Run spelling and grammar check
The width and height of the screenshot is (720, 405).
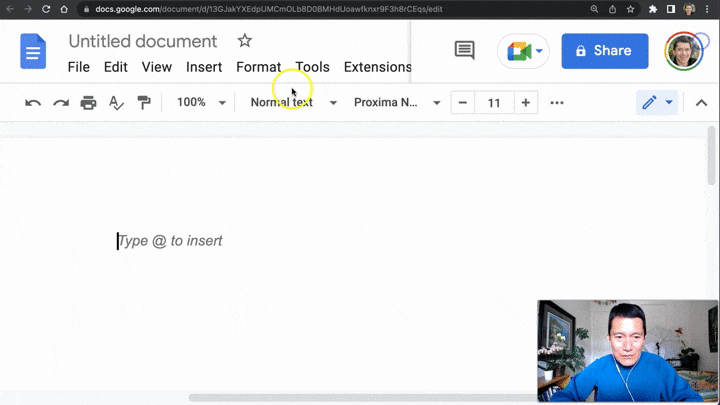click(116, 103)
